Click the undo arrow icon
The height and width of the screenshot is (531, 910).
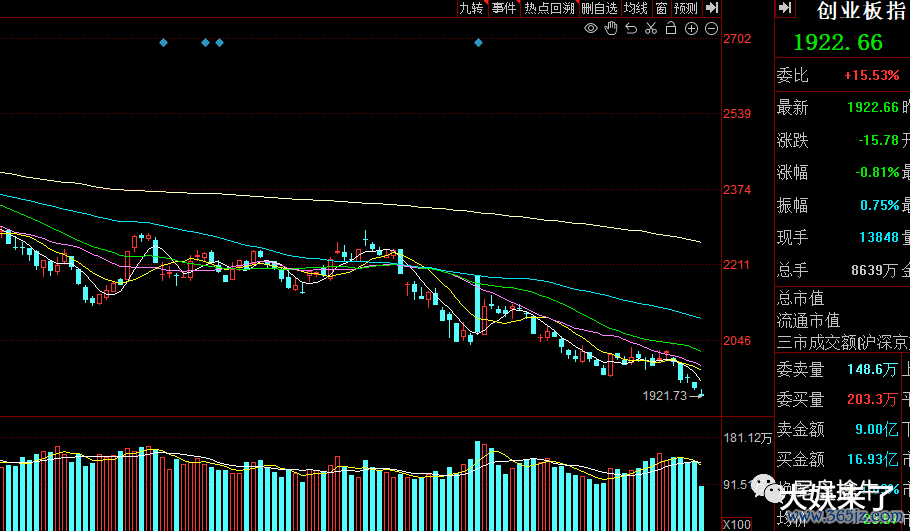click(631, 28)
